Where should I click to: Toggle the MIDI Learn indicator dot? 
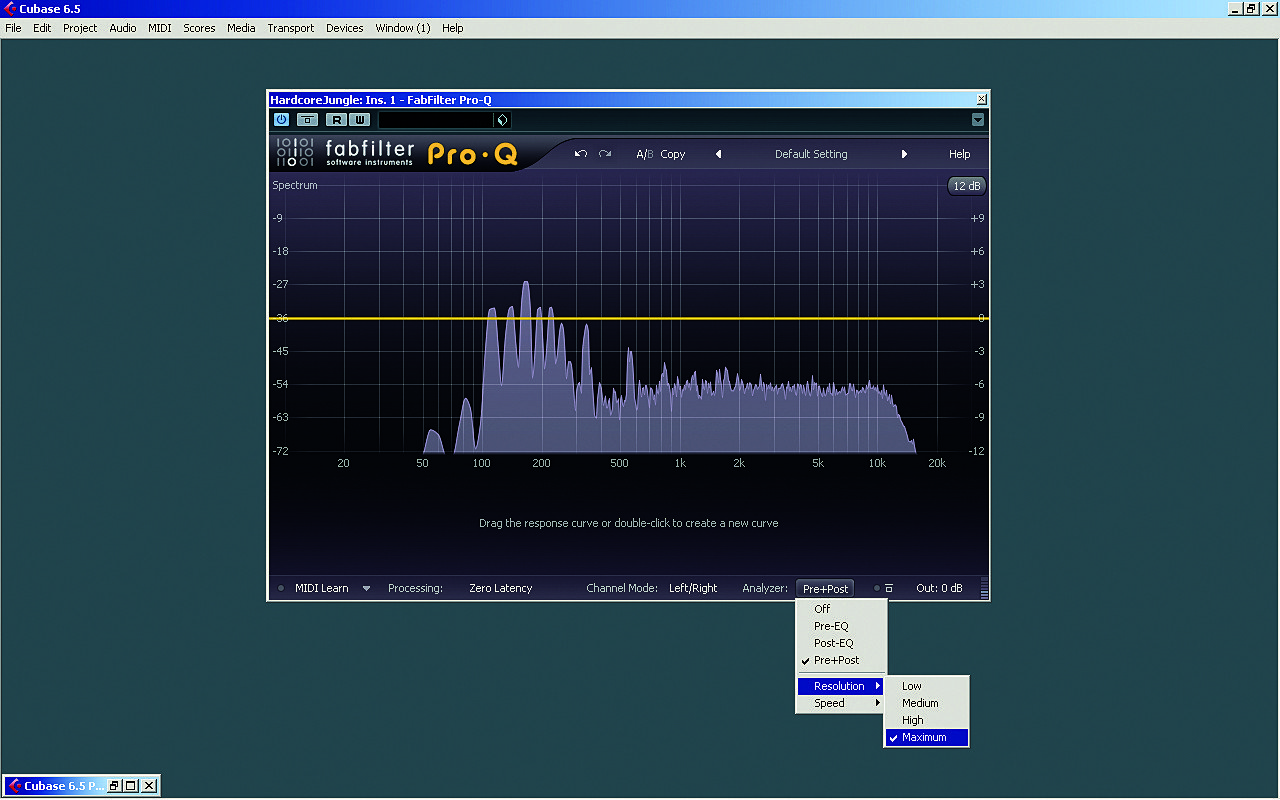click(281, 588)
